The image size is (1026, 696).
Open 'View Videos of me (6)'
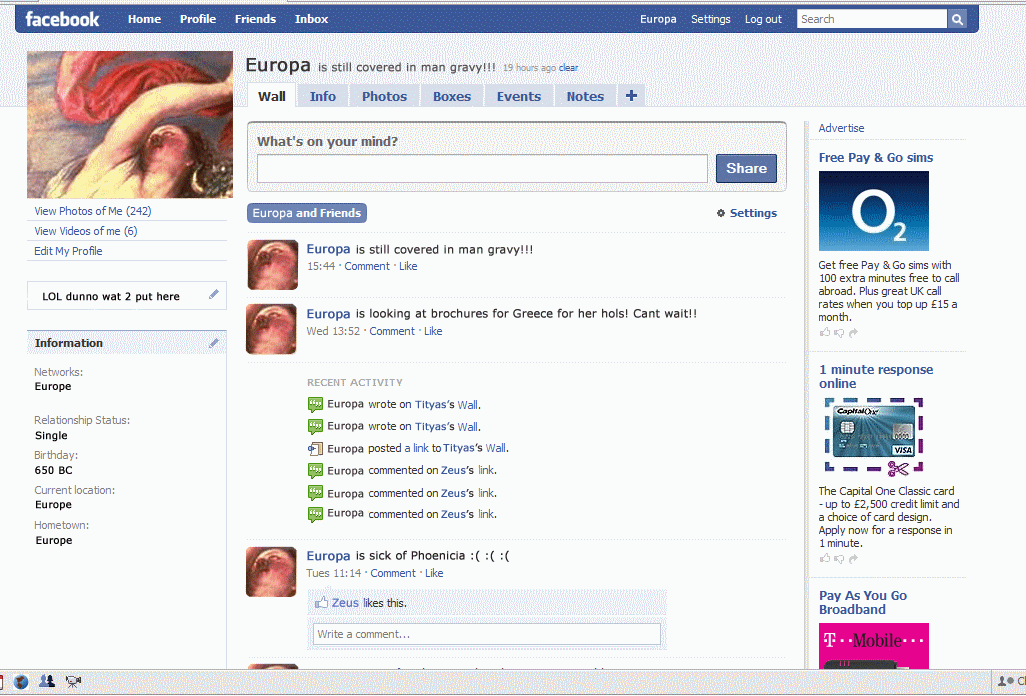[86, 231]
